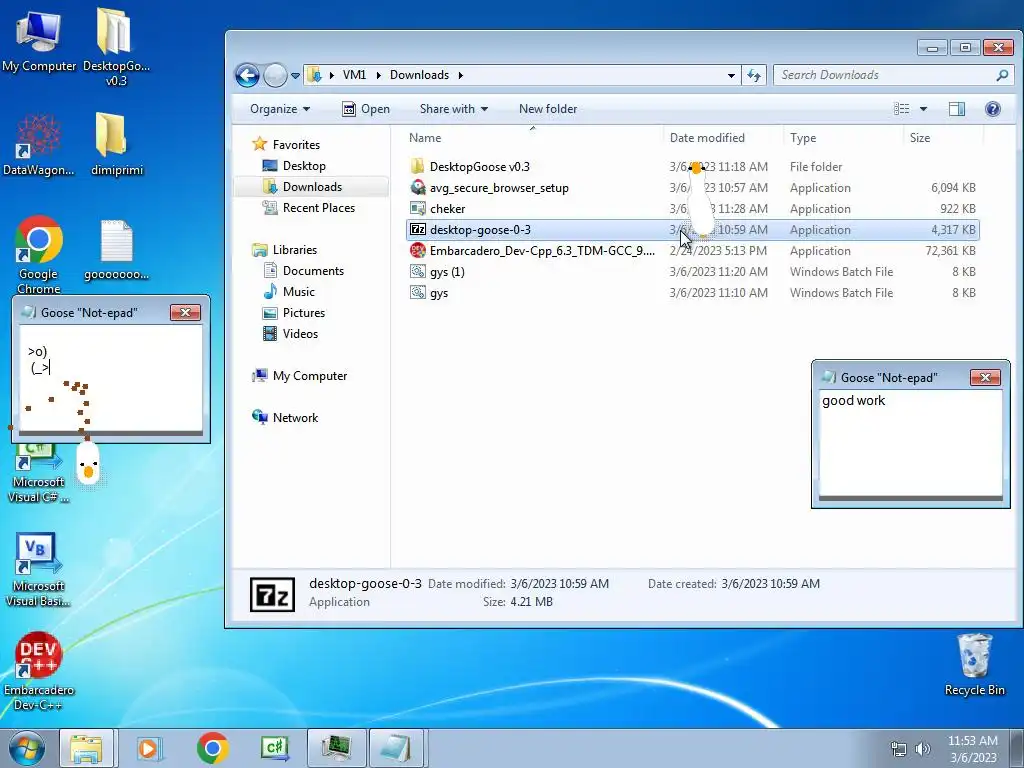
Task: Open dimiprimi folder on desktop
Action: point(116,144)
